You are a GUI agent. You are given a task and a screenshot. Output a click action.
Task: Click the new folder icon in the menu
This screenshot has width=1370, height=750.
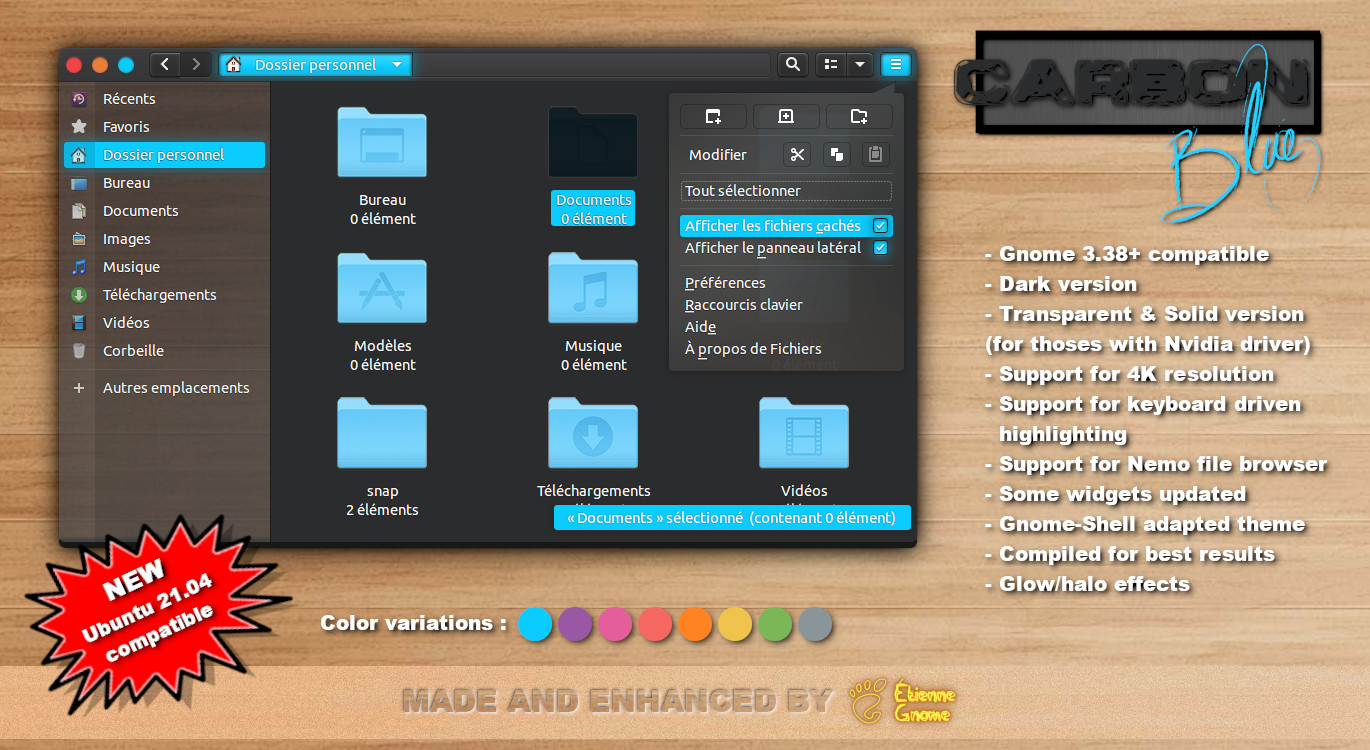859,117
